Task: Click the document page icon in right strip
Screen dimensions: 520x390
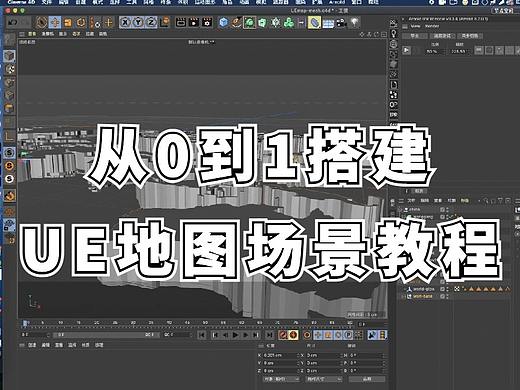Action: 394,85
